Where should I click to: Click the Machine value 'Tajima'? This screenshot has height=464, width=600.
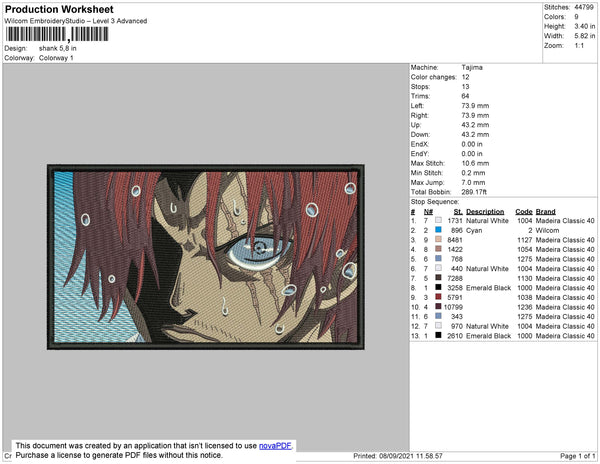pyautogui.click(x=472, y=67)
